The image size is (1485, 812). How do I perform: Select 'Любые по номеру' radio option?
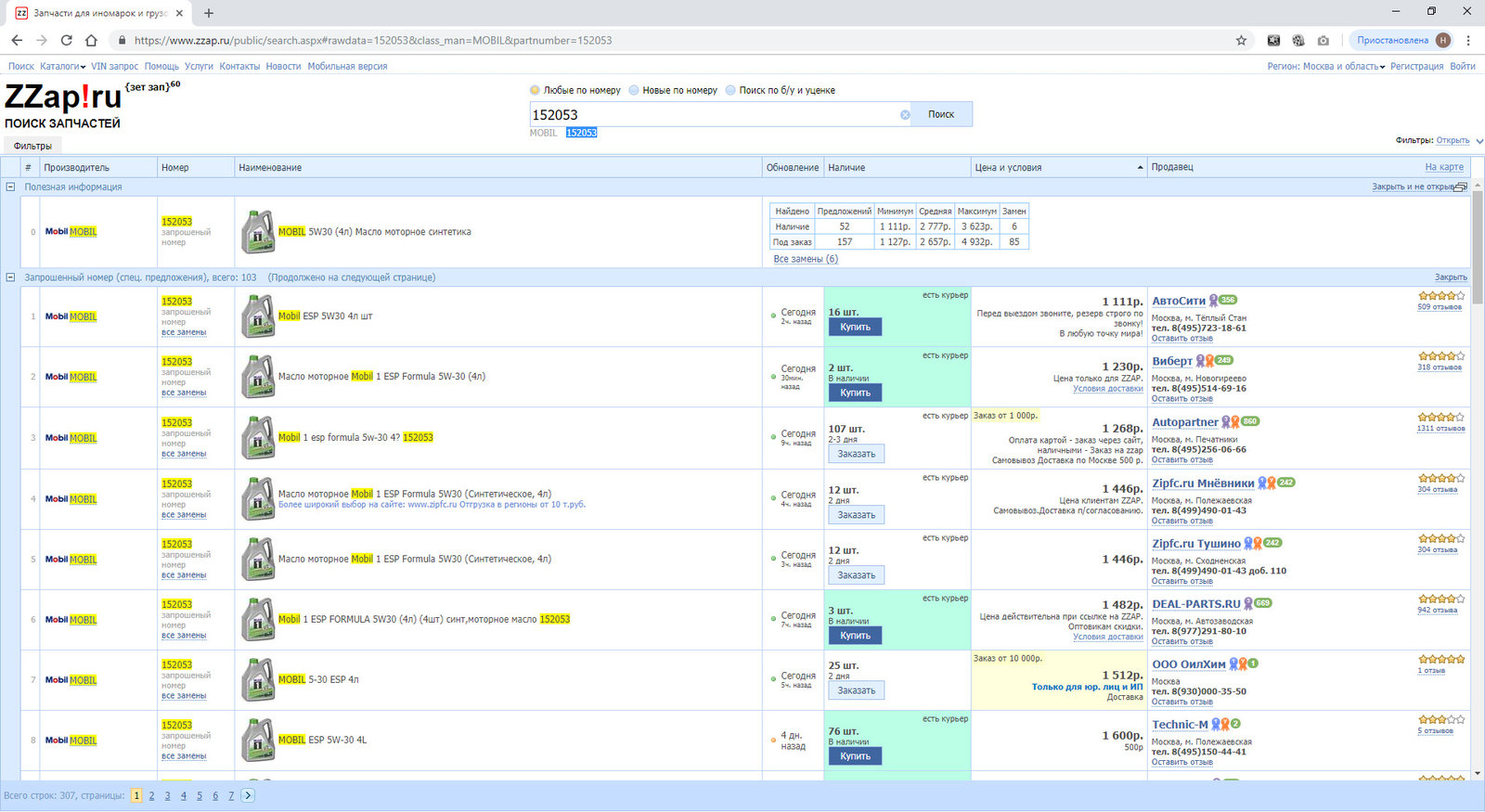point(535,90)
